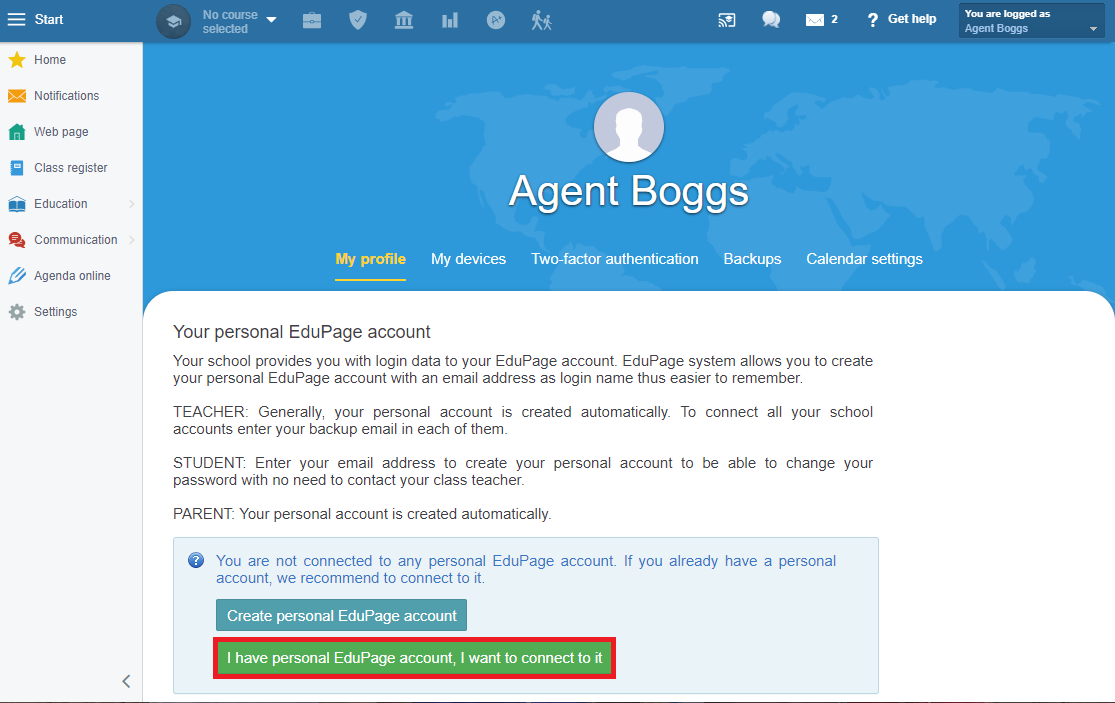
Task: Click the shield checkmark icon in toolbar
Action: click(358, 21)
